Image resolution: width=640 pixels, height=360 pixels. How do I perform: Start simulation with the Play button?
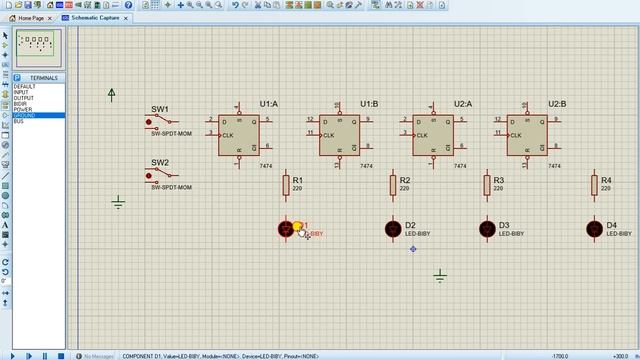coord(12,356)
